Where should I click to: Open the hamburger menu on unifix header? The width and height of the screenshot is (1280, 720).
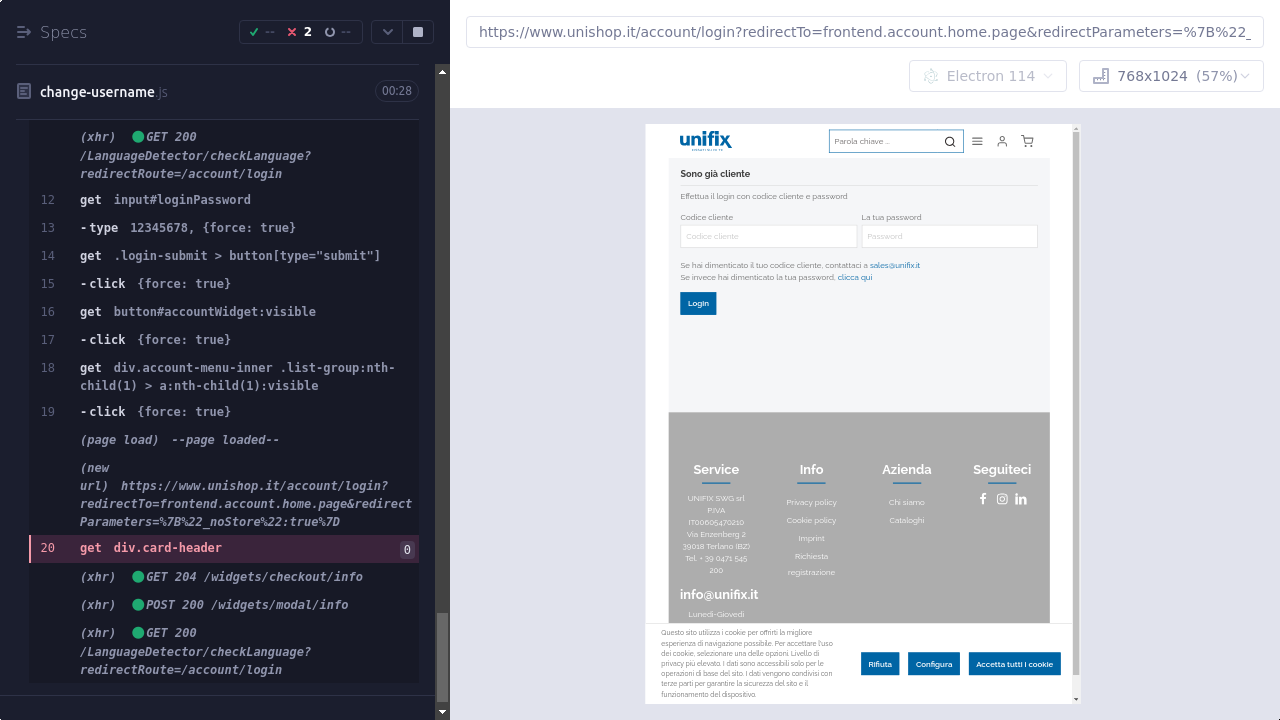pyautogui.click(x=977, y=142)
